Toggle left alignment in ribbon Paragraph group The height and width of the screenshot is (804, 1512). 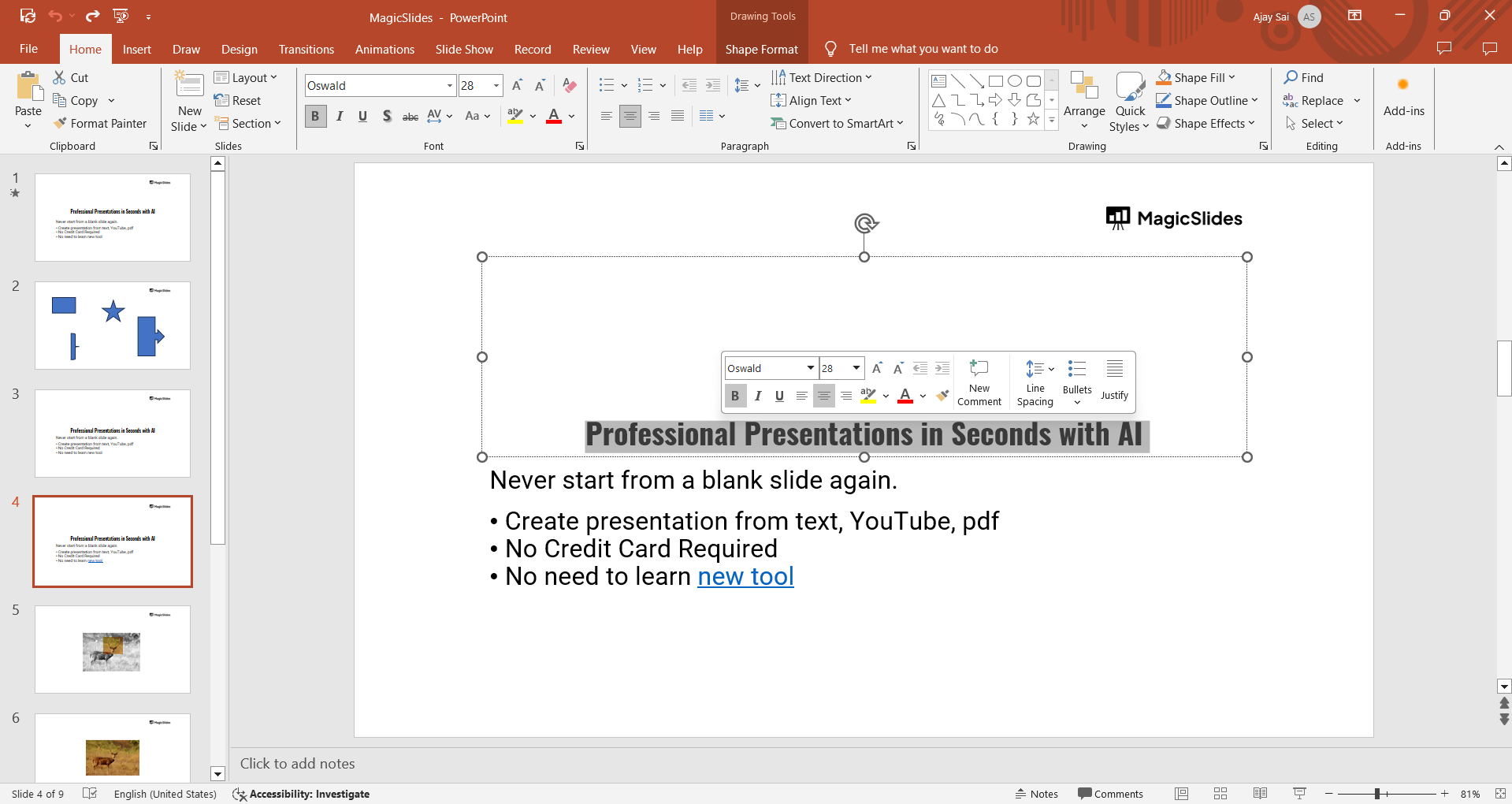point(606,116)
